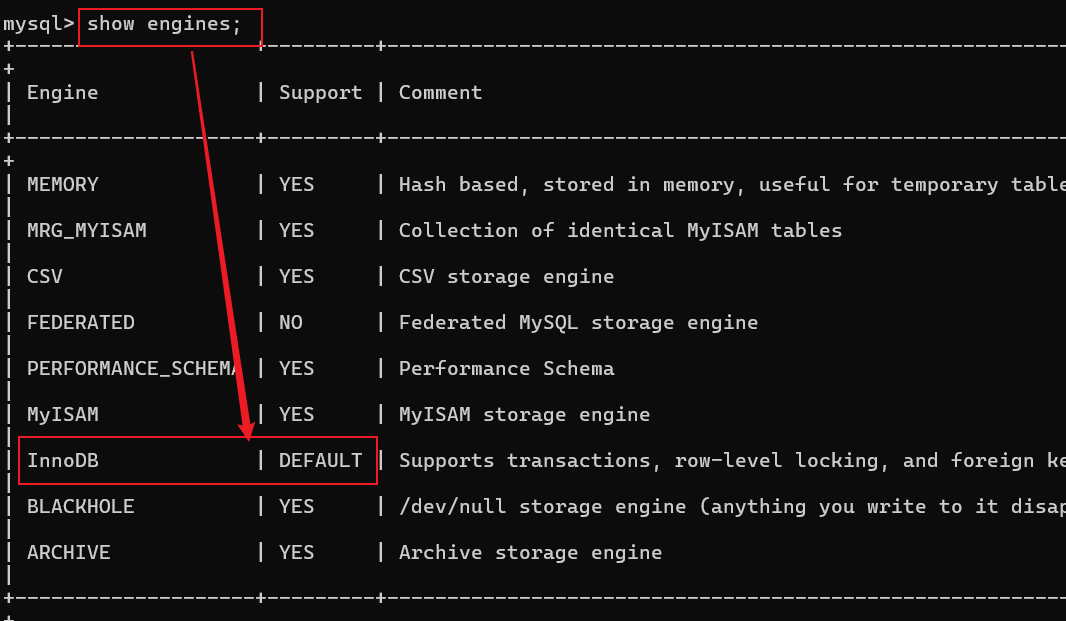
Task: Click the MyISAM engine name
Action: 63,414
